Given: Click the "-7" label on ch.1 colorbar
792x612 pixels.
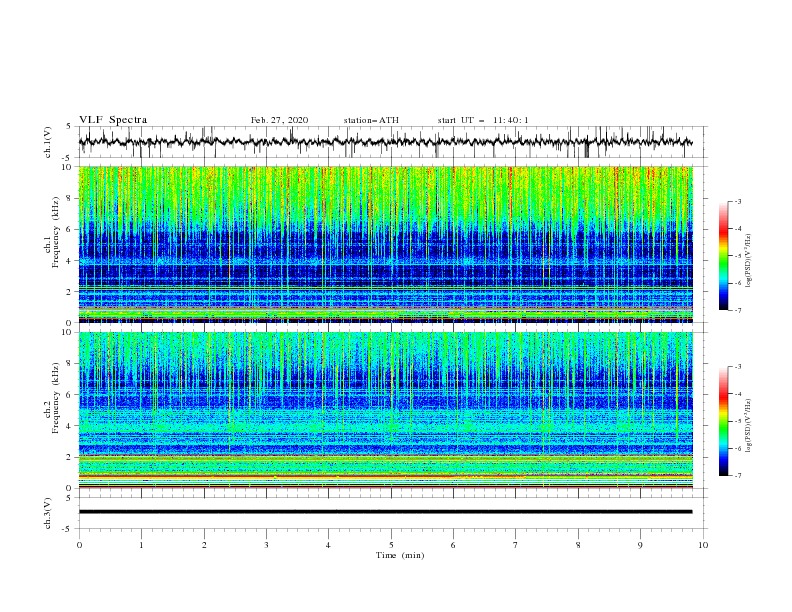Looking at the screenshot, I should (737, 310).
